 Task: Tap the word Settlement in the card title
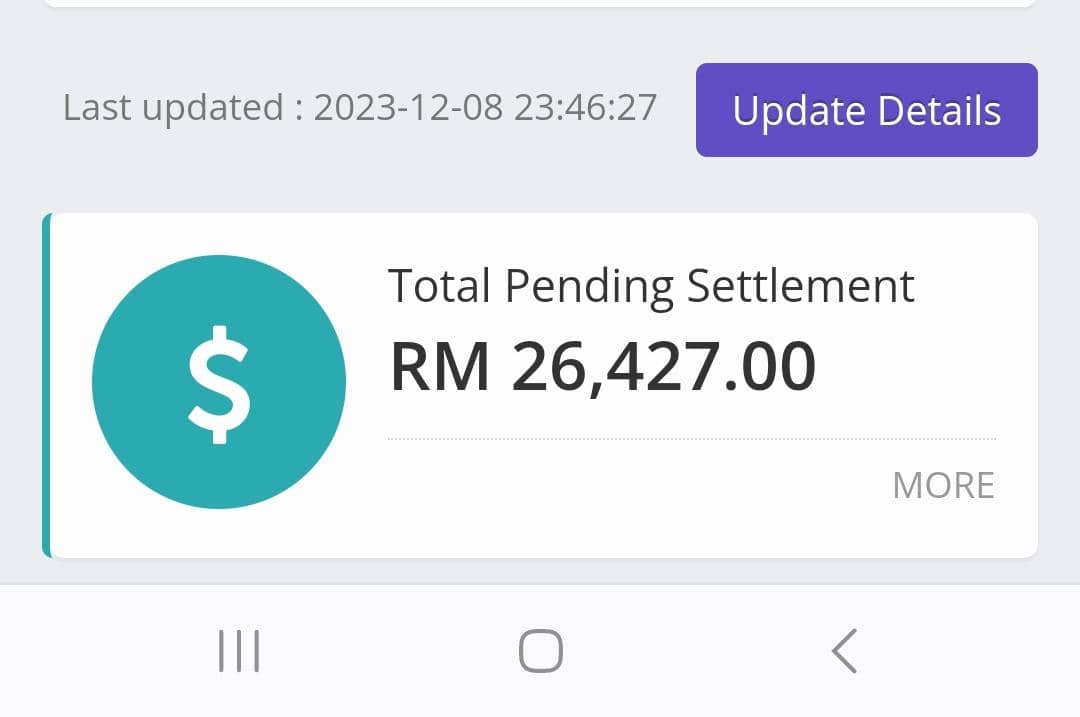800,286
